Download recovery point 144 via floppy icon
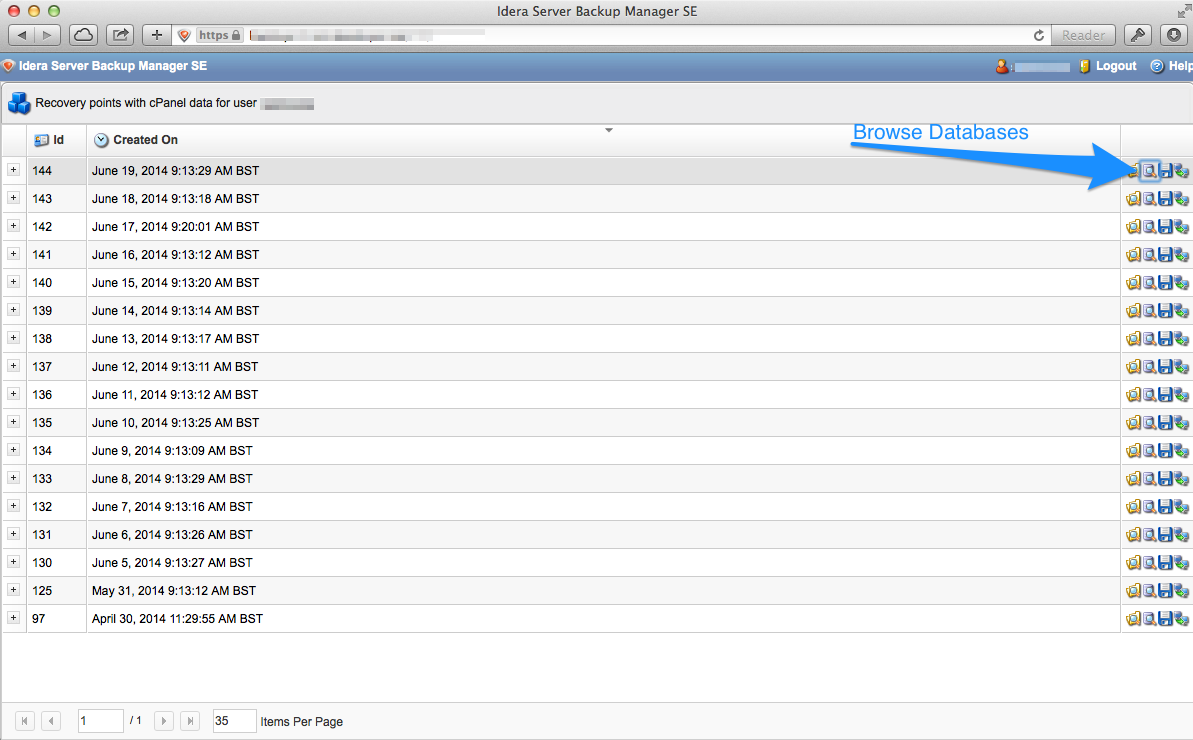Screen dimensions: 1193x740 pyautogui.click(x=1166, y=171)
